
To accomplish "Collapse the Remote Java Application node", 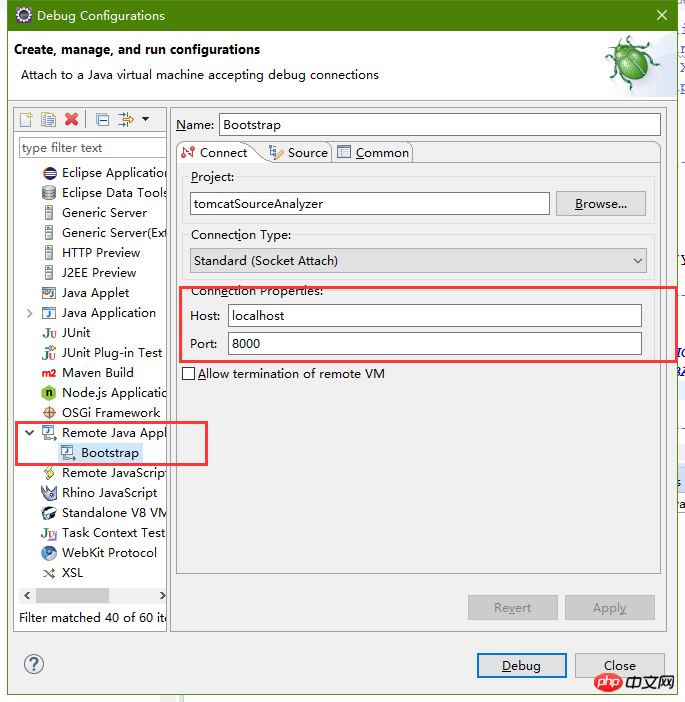I will coord(30,432).
